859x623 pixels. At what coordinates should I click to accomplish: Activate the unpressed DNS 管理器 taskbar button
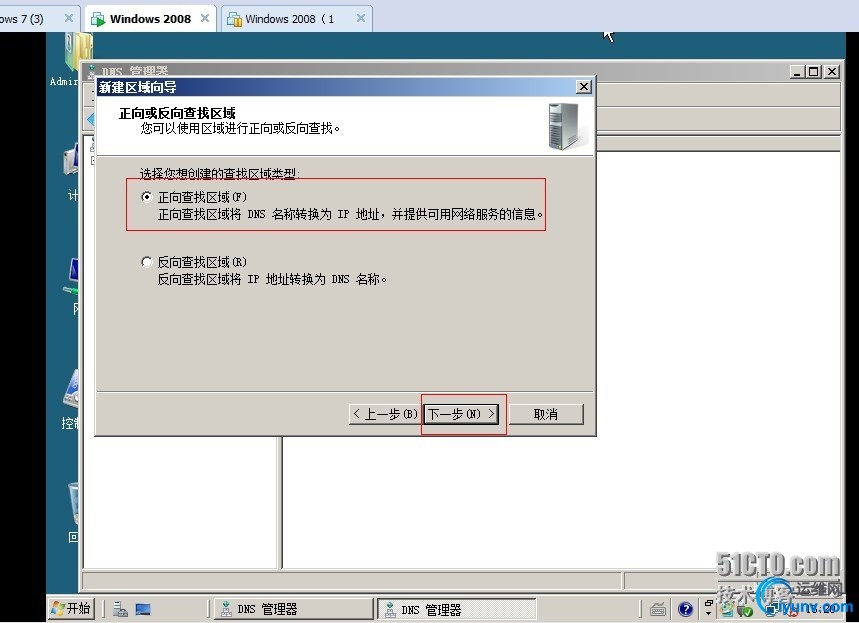pos(294,609)
